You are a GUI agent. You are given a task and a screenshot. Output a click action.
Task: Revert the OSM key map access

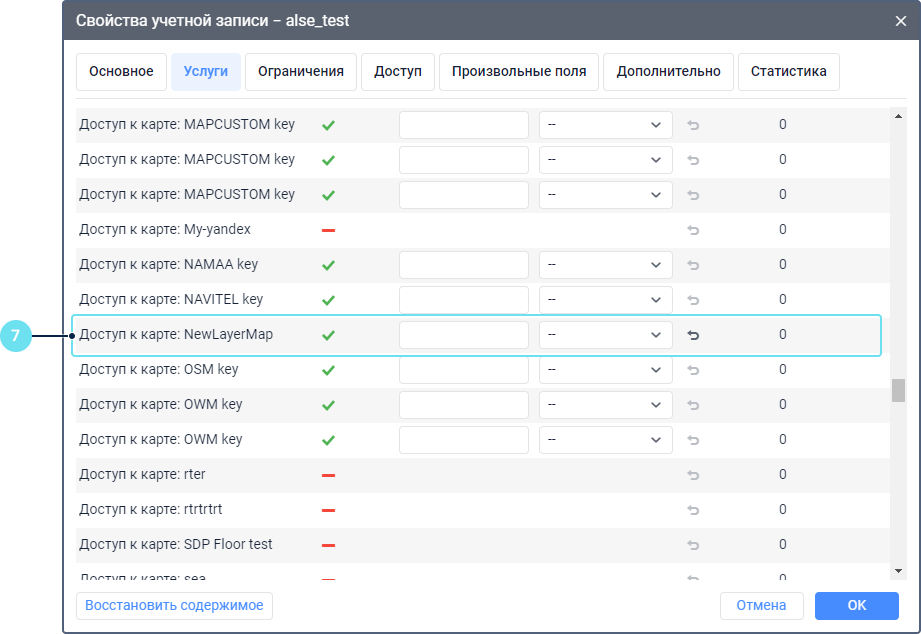693,370
